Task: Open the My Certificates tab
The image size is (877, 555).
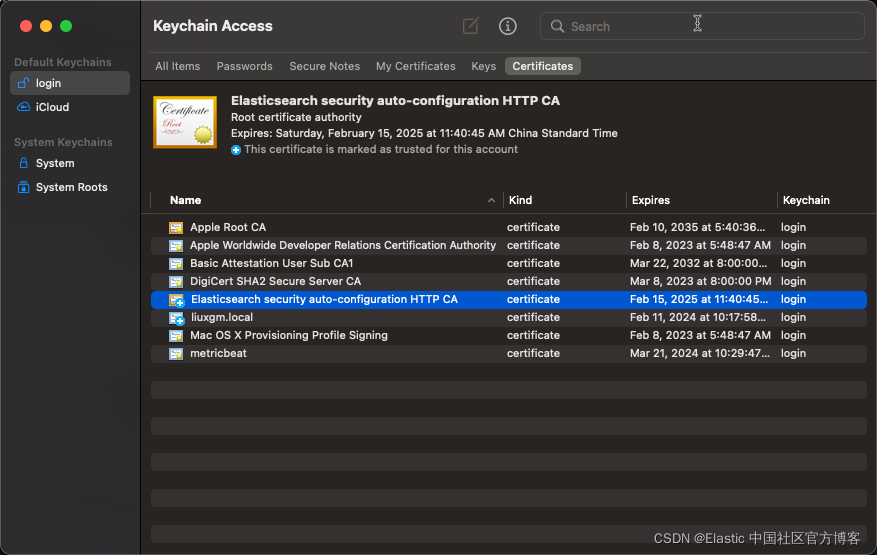Action: (415, 66)
